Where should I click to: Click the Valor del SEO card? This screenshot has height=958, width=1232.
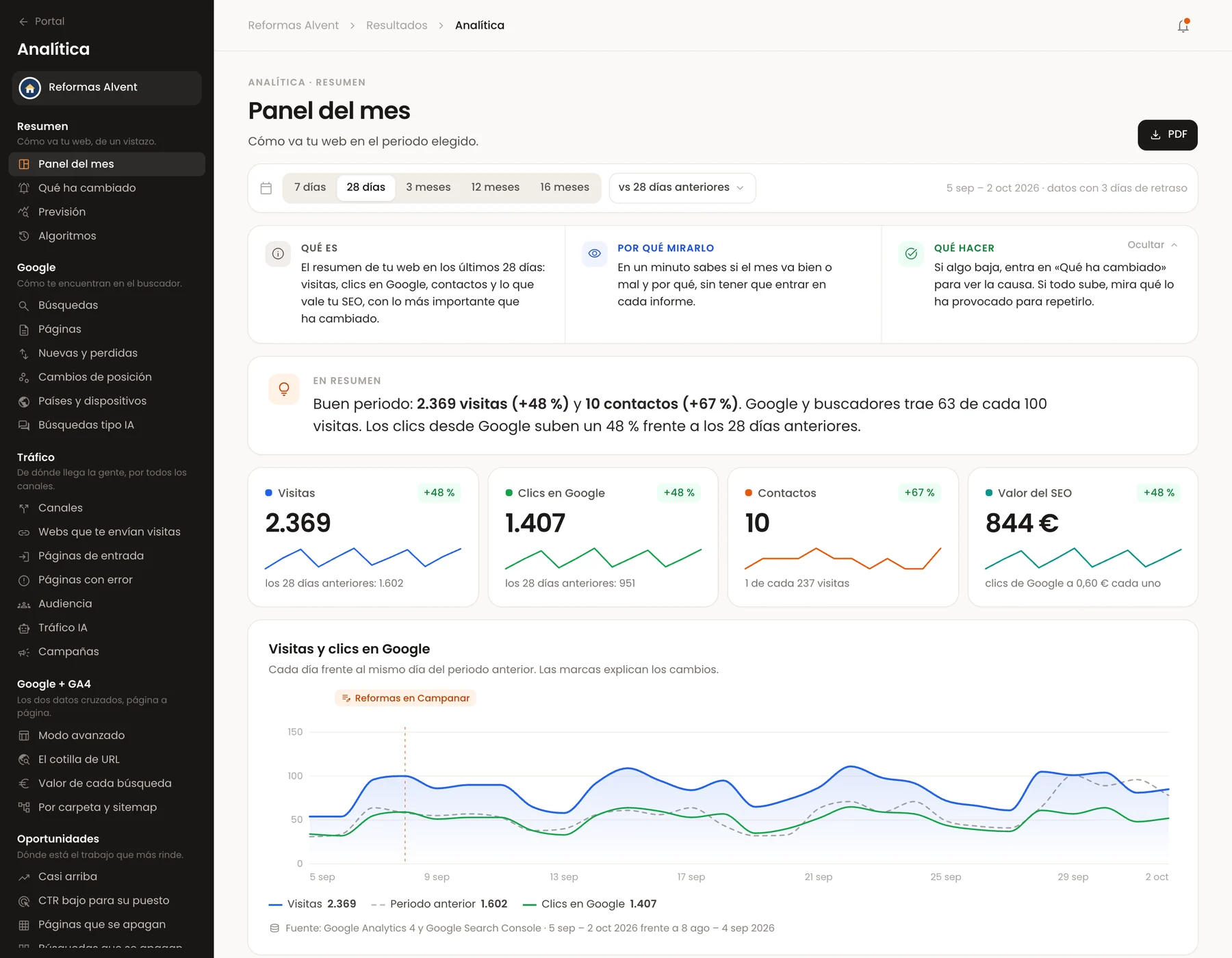(1083, 537)
